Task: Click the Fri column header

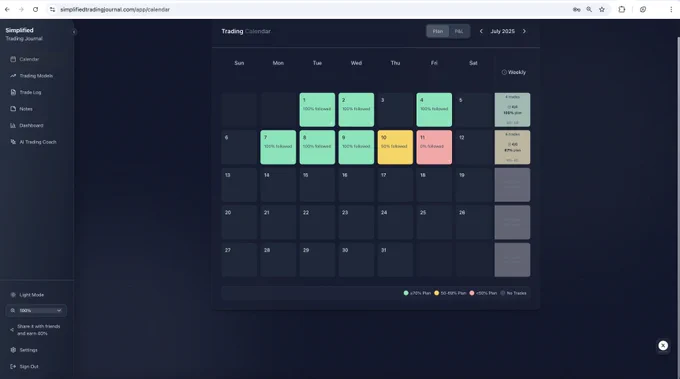Action: [434, 63]
